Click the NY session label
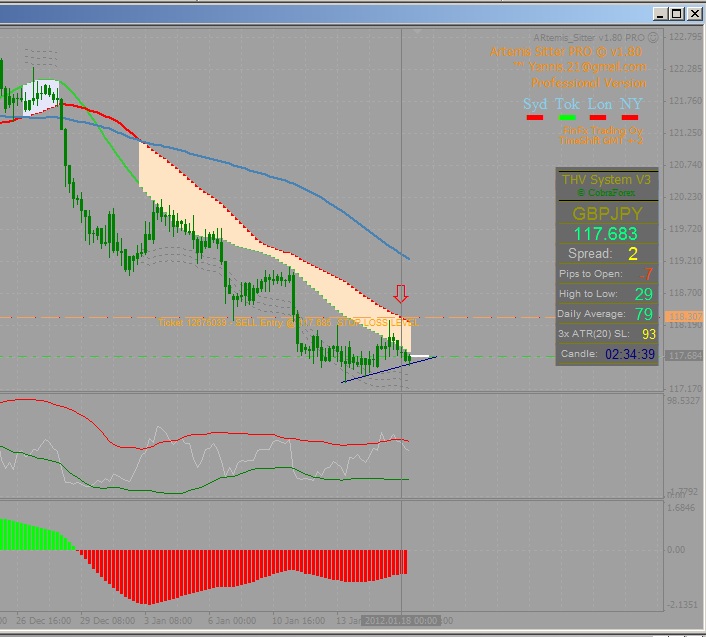 click(x=631, y=104)
